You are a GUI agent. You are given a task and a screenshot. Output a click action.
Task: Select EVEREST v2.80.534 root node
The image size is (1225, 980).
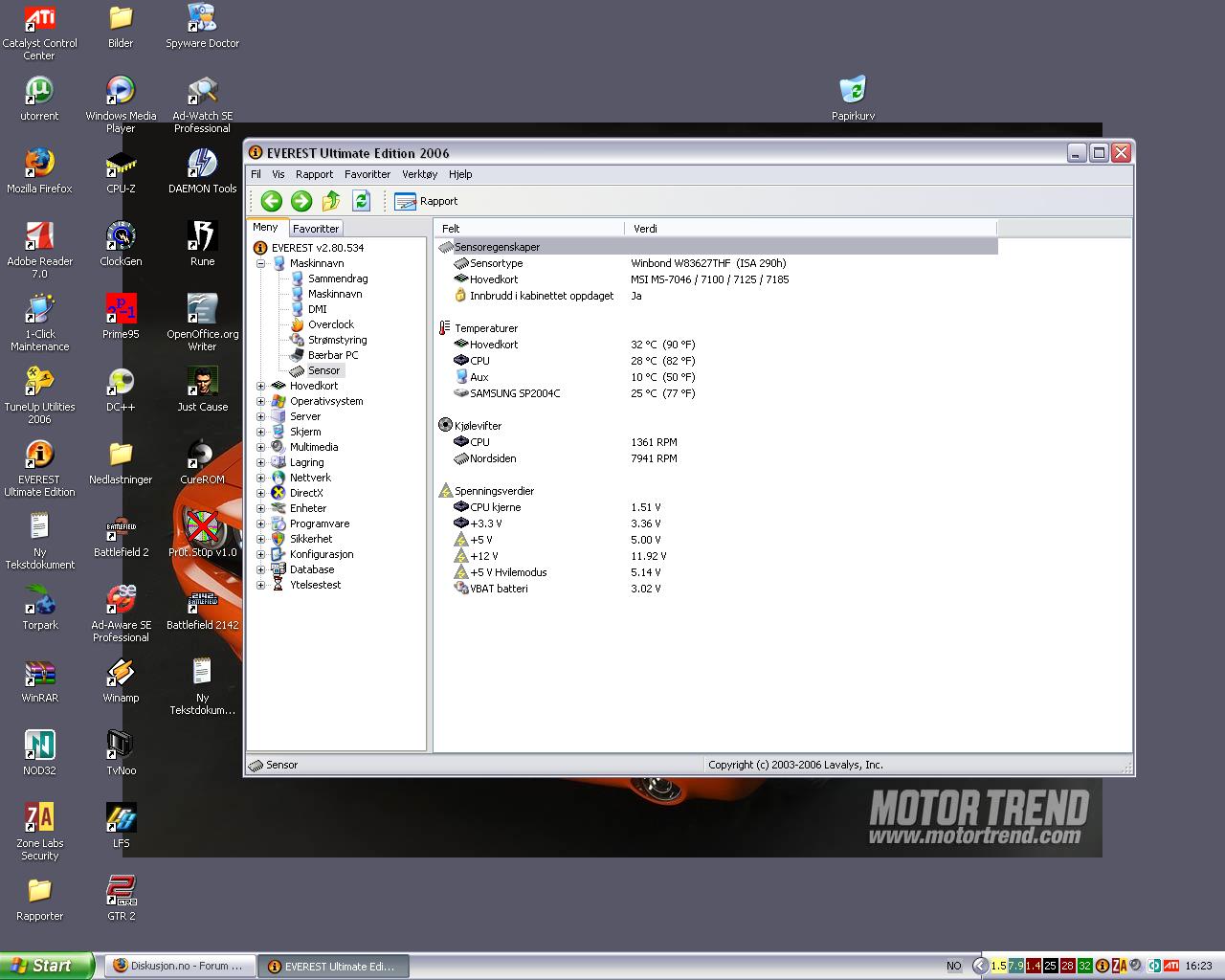[318, 248]
